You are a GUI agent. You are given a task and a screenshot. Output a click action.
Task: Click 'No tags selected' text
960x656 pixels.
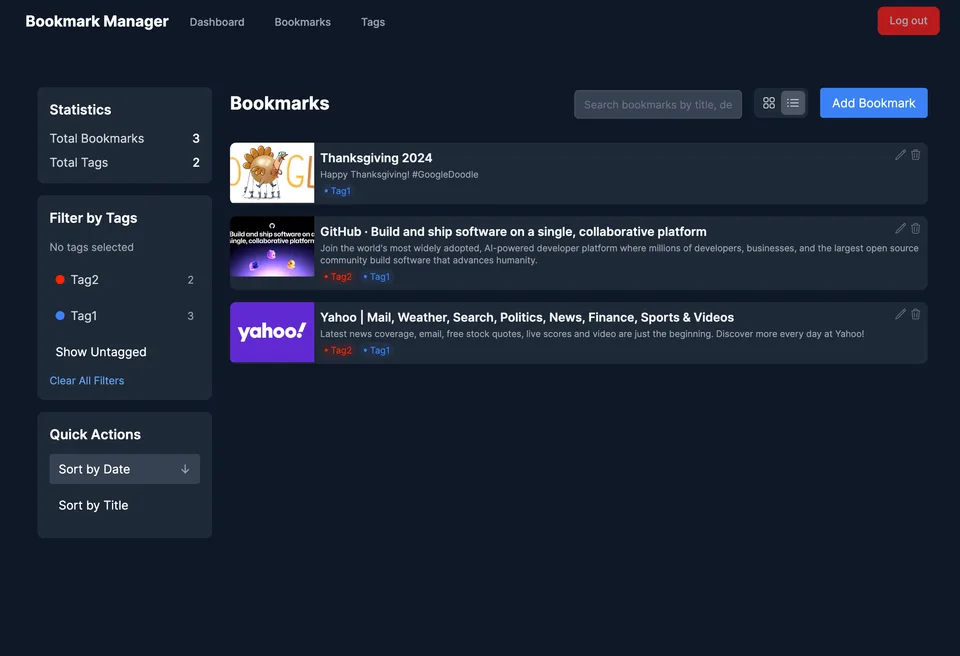pos(91,247)
